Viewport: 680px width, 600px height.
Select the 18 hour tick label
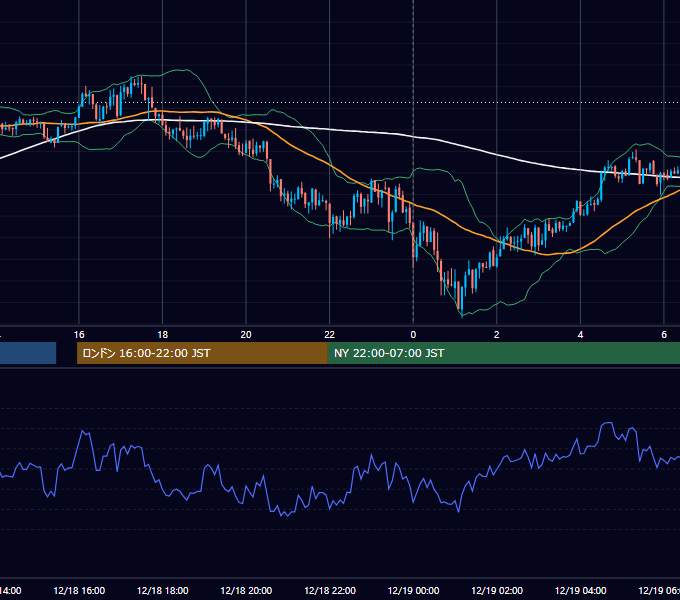point(163,334)
